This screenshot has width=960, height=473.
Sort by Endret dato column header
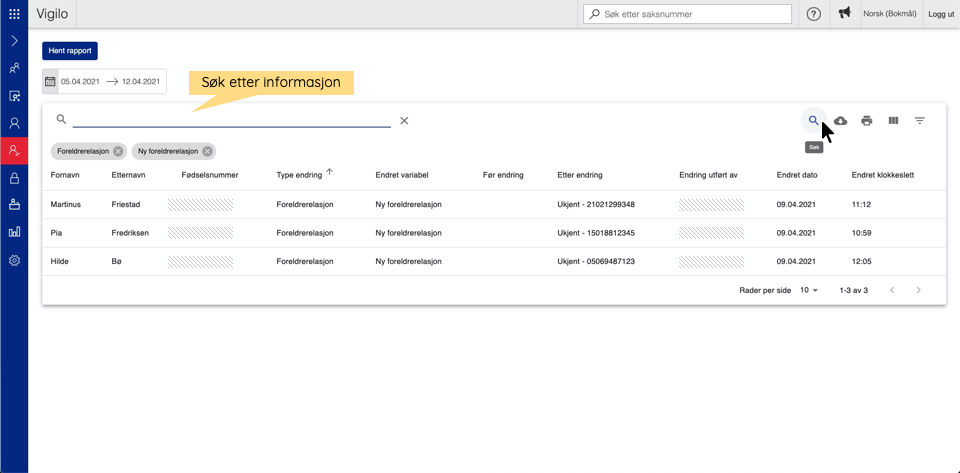797,175
